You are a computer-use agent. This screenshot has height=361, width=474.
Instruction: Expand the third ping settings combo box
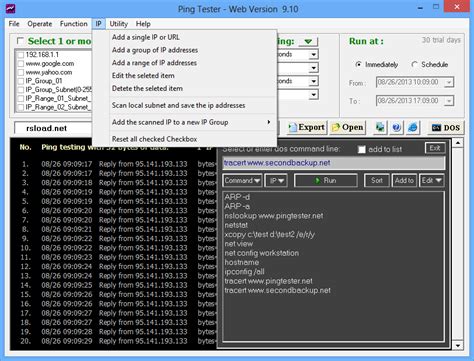click(x=313, y=81)
